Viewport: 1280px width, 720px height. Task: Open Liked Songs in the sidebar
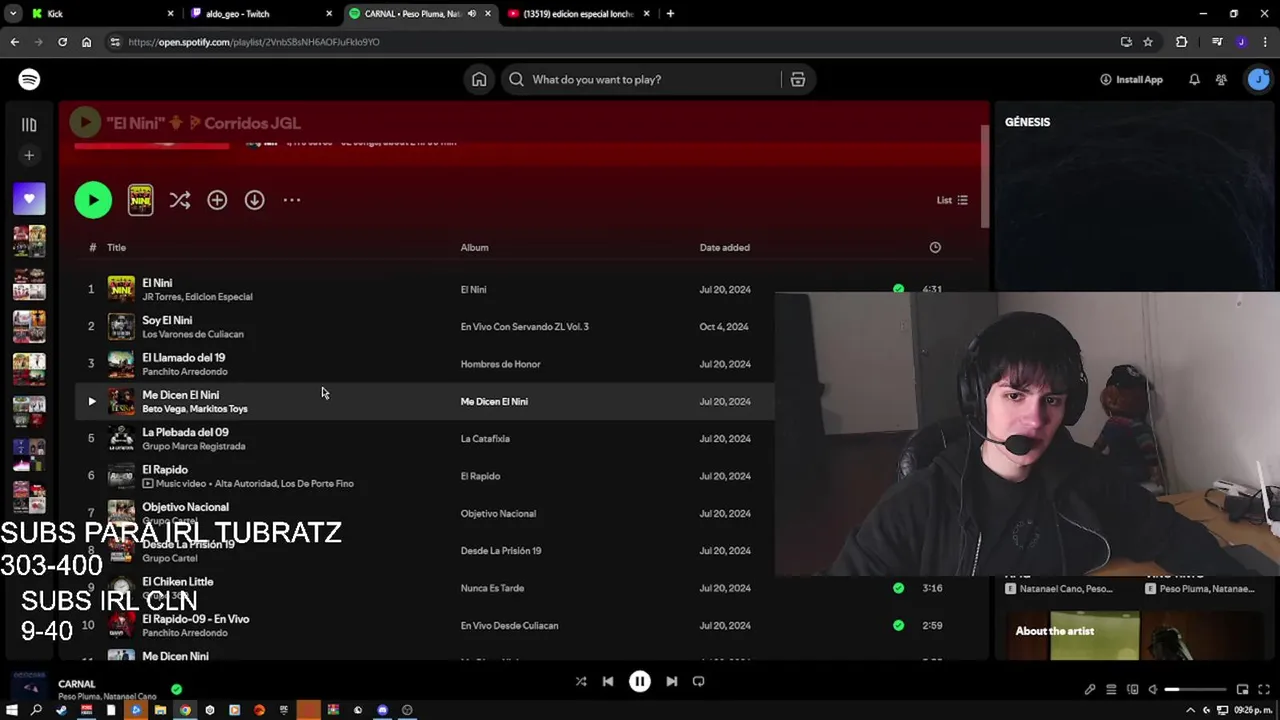[x=29, y=199]
